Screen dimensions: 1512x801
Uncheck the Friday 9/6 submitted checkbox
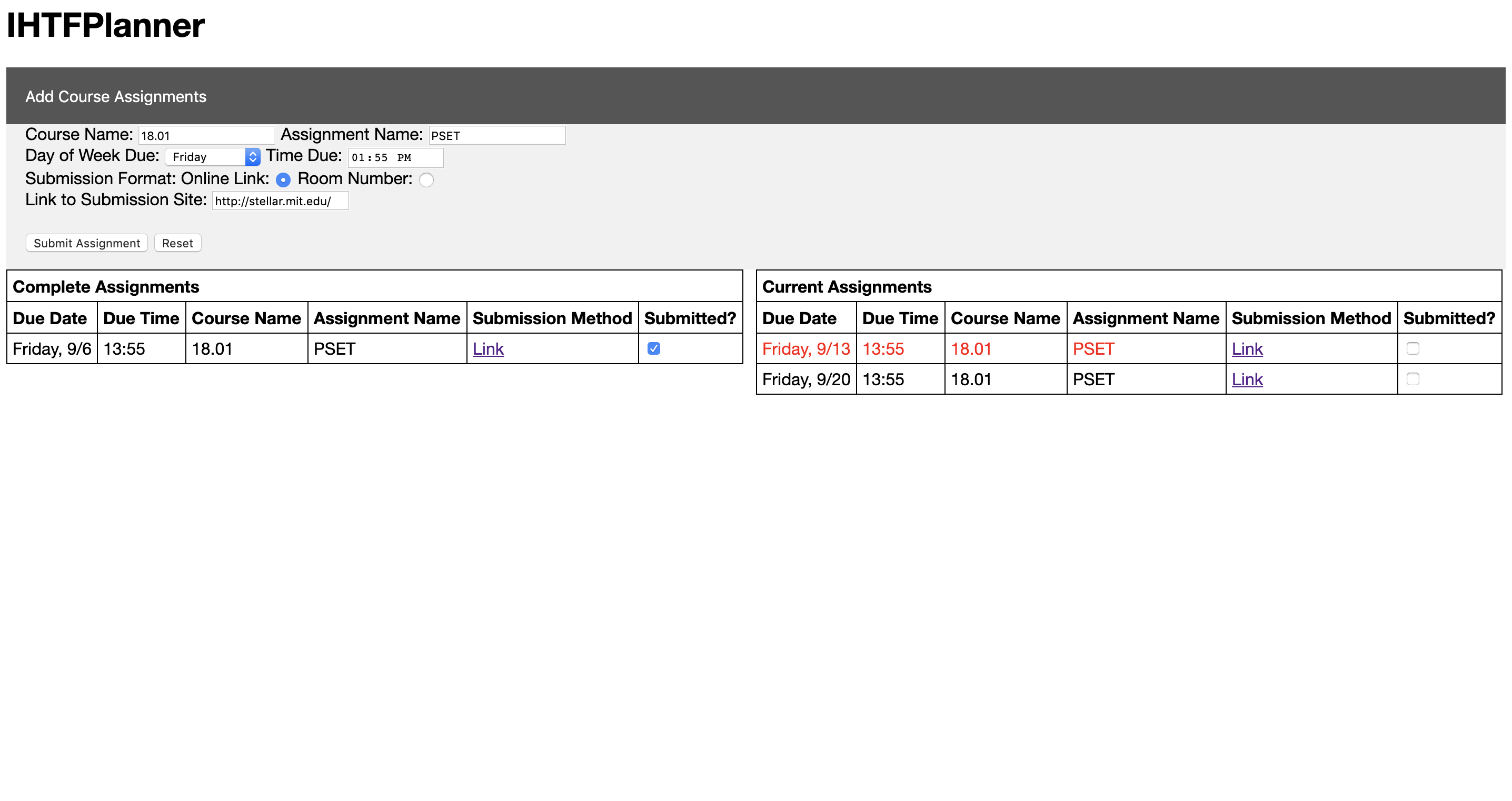[653, 348]
